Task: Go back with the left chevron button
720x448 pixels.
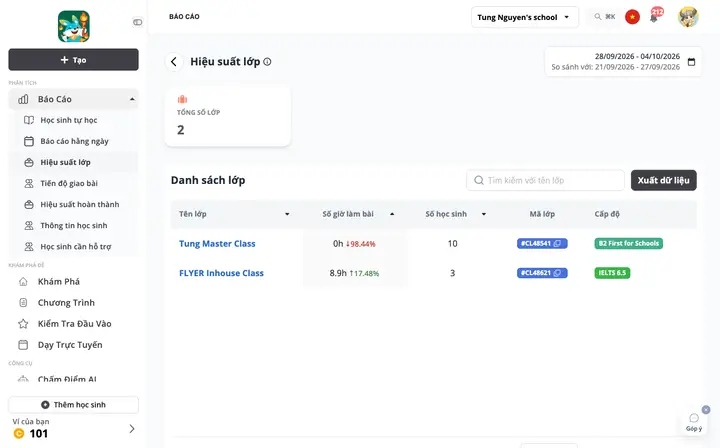Action: [x=174, y=62]
